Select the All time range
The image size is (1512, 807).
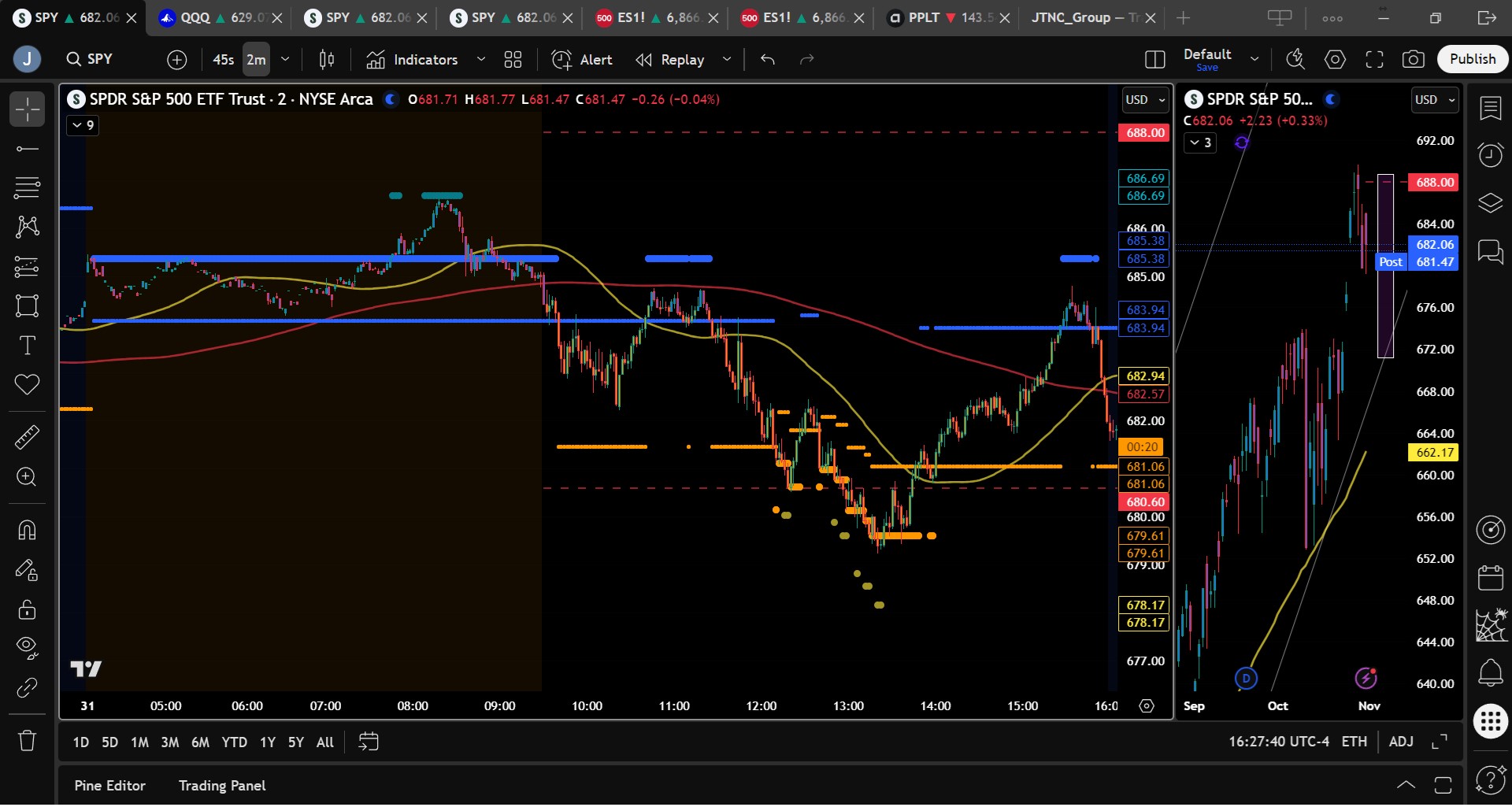(325, 742)
